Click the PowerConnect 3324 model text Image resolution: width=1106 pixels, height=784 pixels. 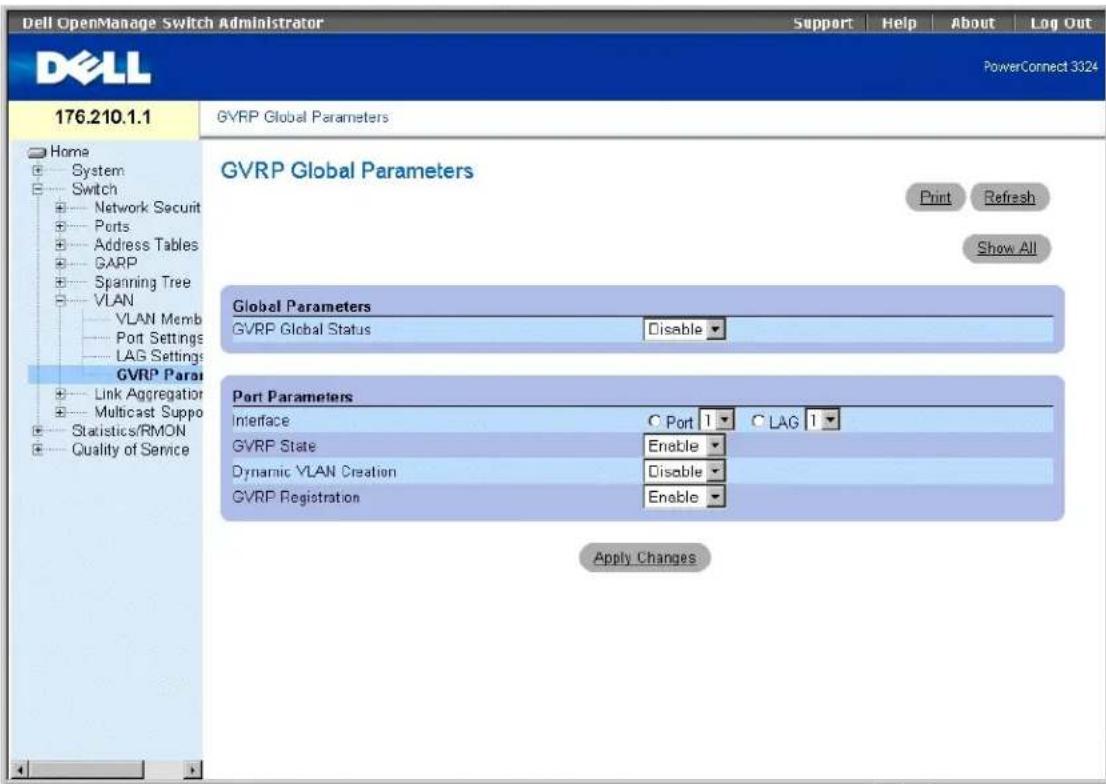[1040, 66]
